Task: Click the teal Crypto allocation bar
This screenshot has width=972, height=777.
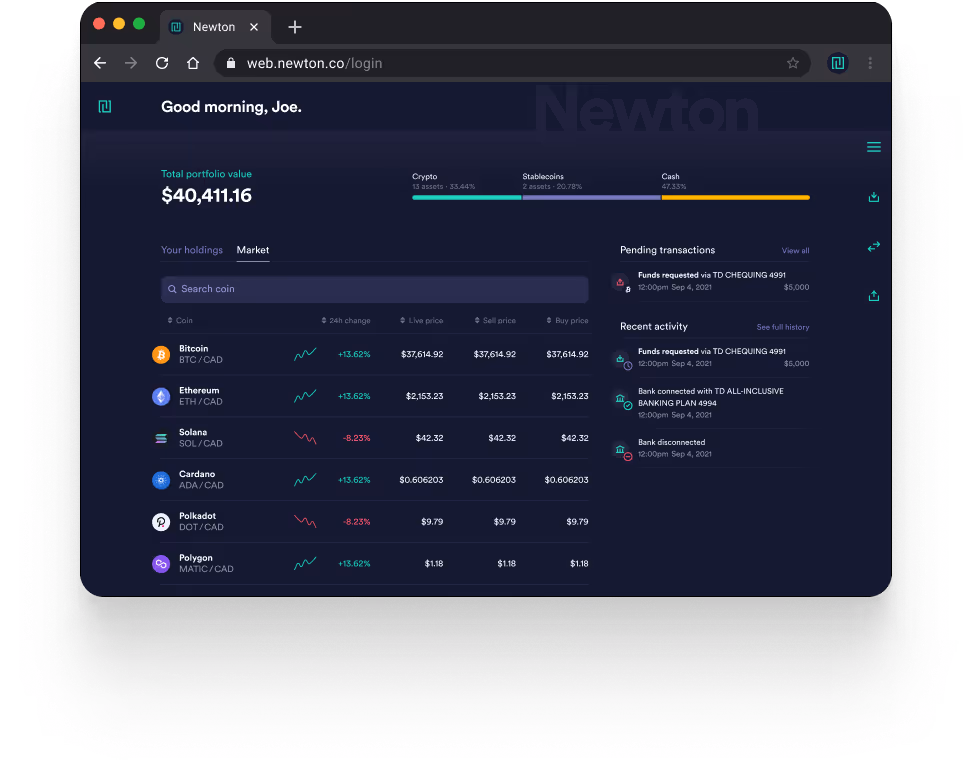Action: tap(467, 198)
